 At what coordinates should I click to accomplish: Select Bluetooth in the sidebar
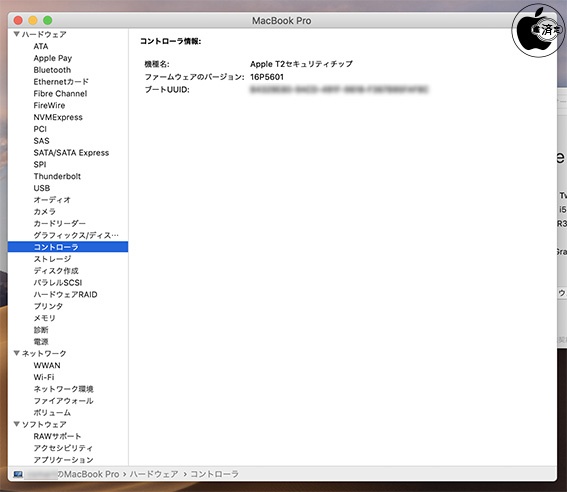click(52, 70)
